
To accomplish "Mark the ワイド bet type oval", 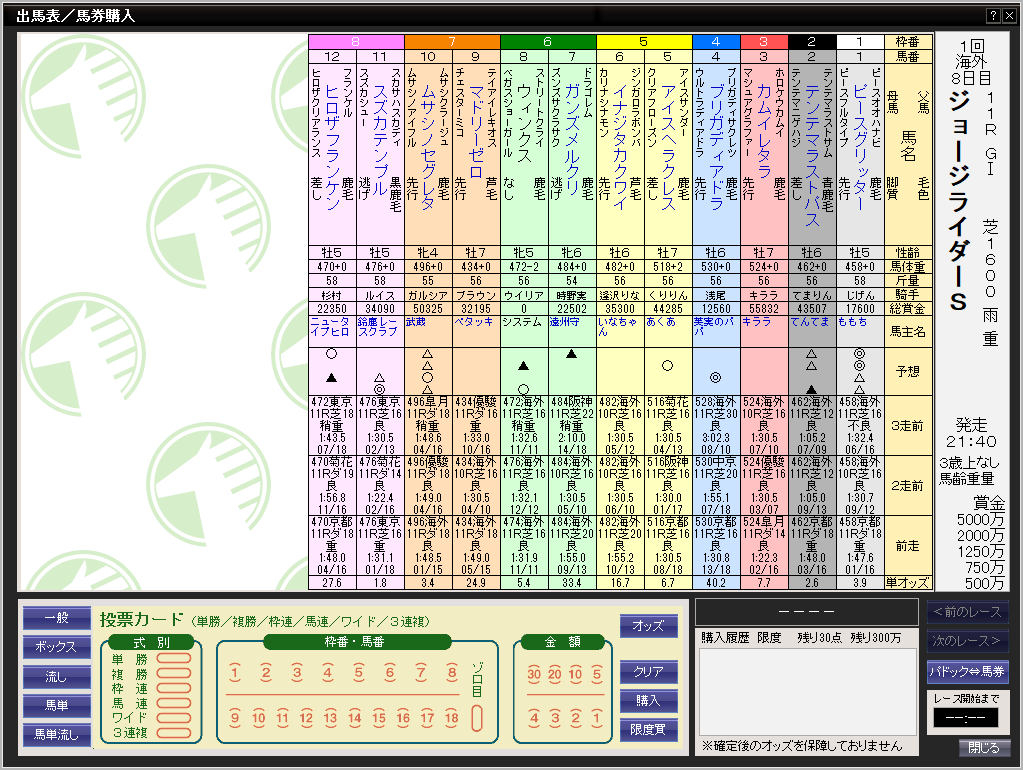I will [174, 718].
